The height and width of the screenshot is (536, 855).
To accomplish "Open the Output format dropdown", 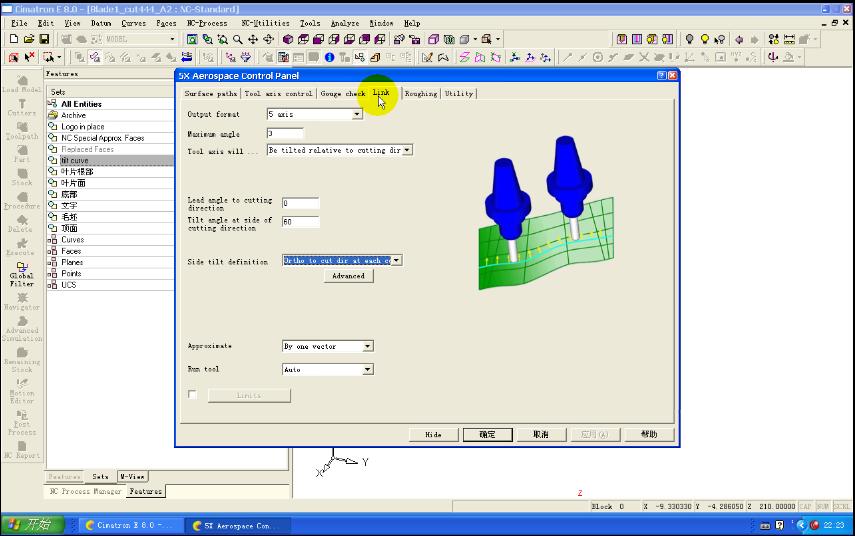I will point(357,114).
